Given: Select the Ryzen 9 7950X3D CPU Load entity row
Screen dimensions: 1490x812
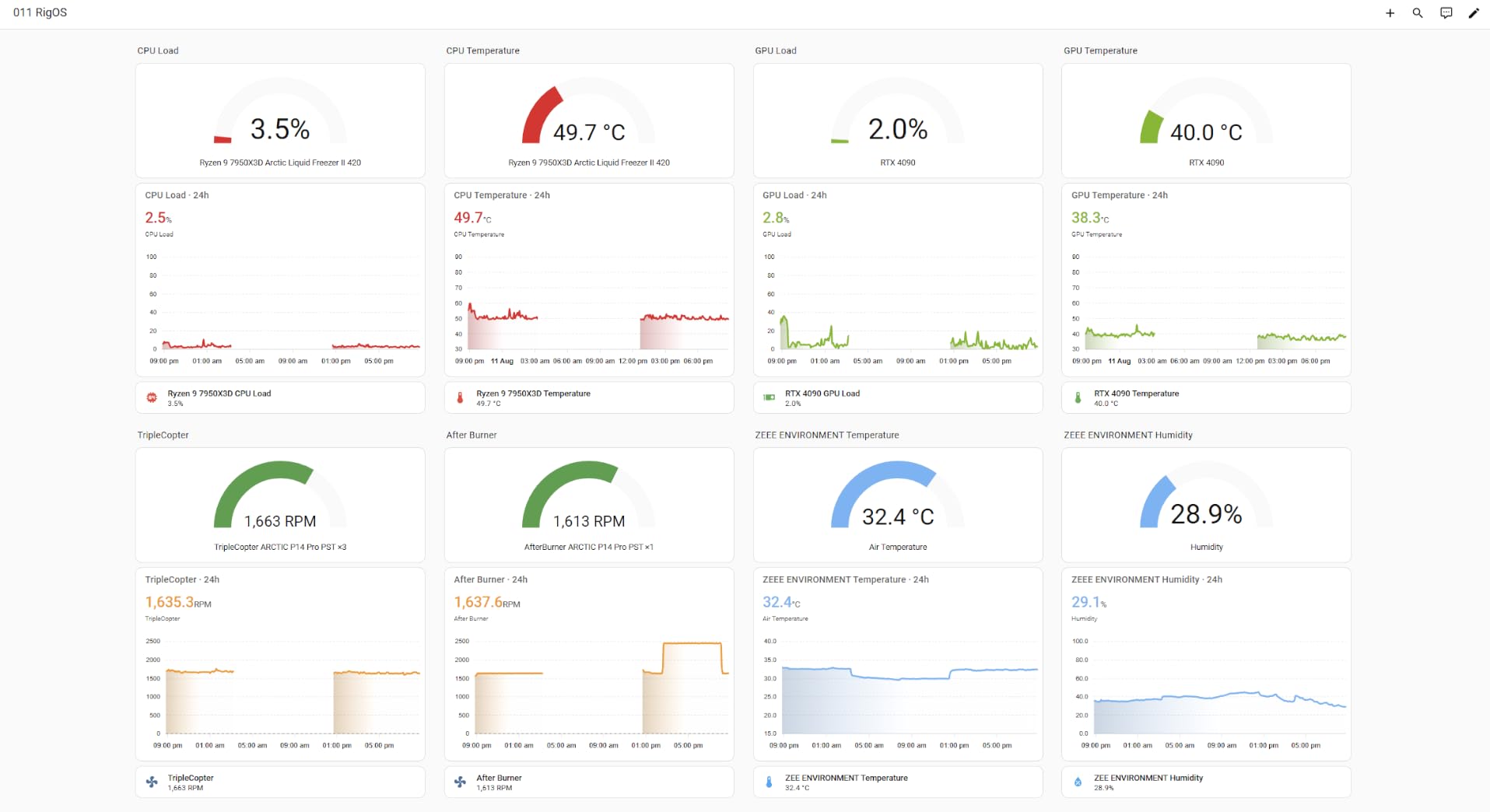Looking at the screenshot, I should coord(280,397).
